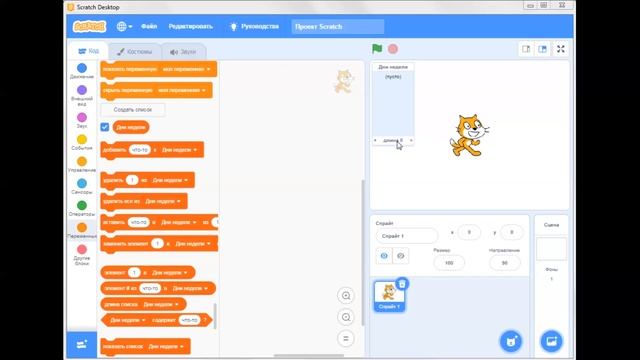Open list dropdown in удалить 1 из block
Viewport: 640px width, 360px height.
pos(170,180)
